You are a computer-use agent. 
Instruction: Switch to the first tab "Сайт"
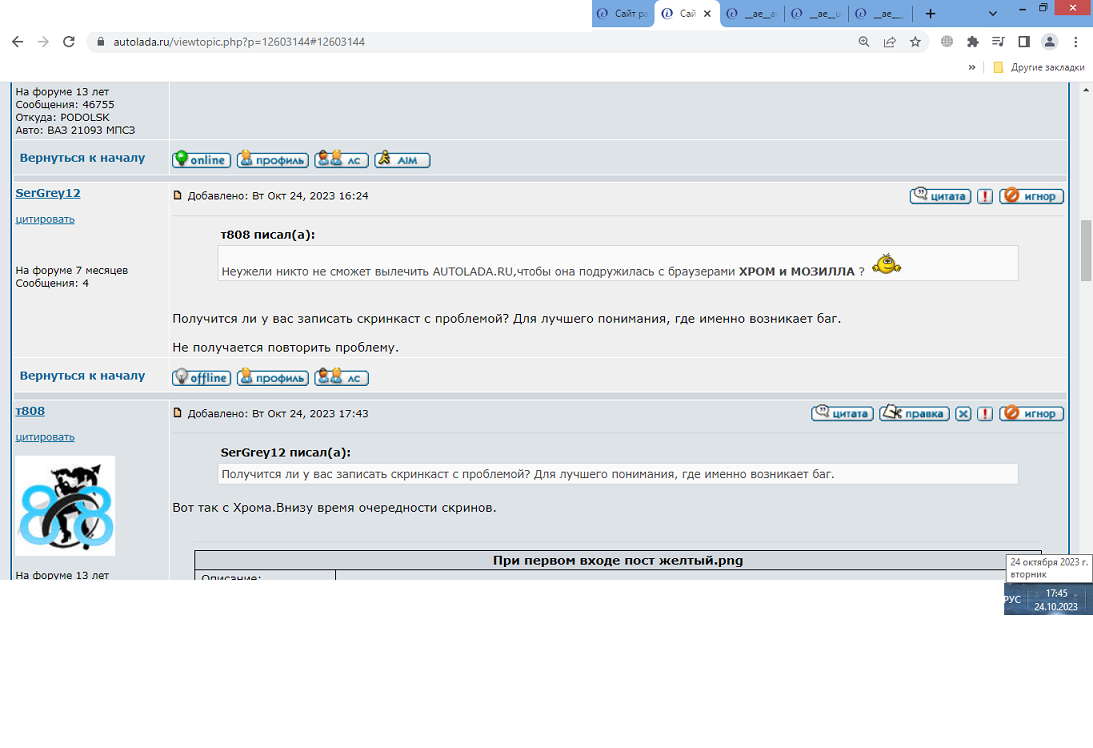[622, 14]
